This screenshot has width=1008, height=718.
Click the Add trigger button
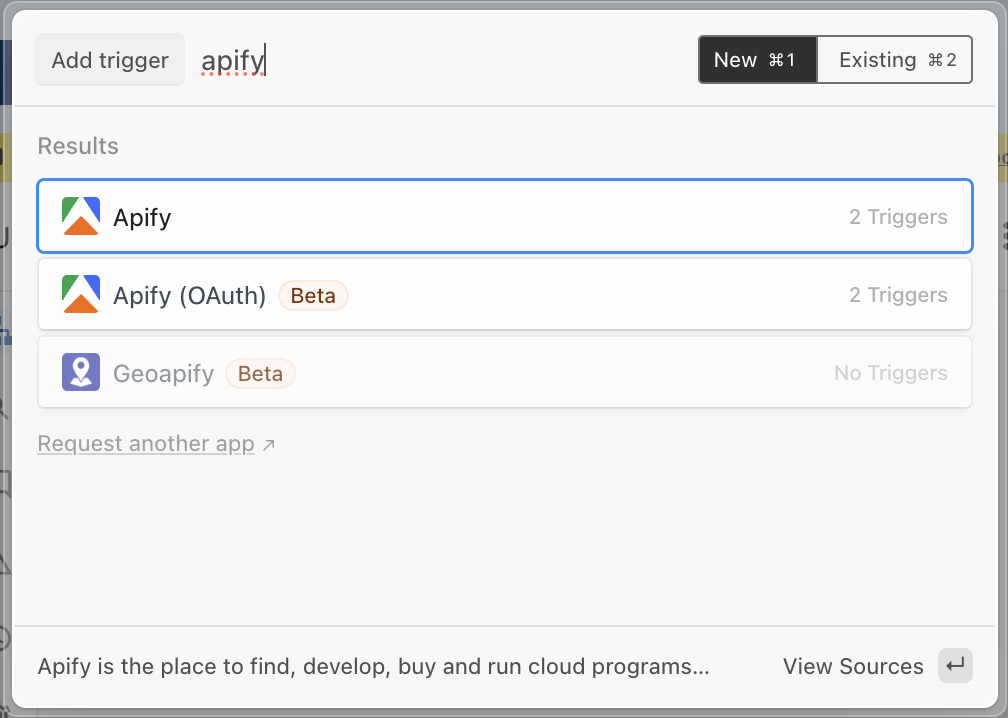click(109, 59)
